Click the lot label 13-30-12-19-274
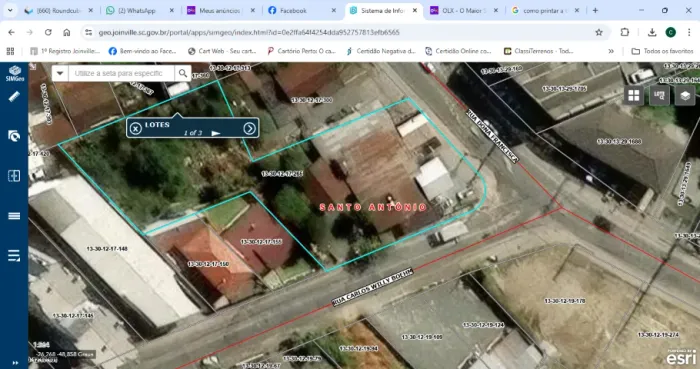The height and width of the screenshot is (369, 700). [658, 335]
